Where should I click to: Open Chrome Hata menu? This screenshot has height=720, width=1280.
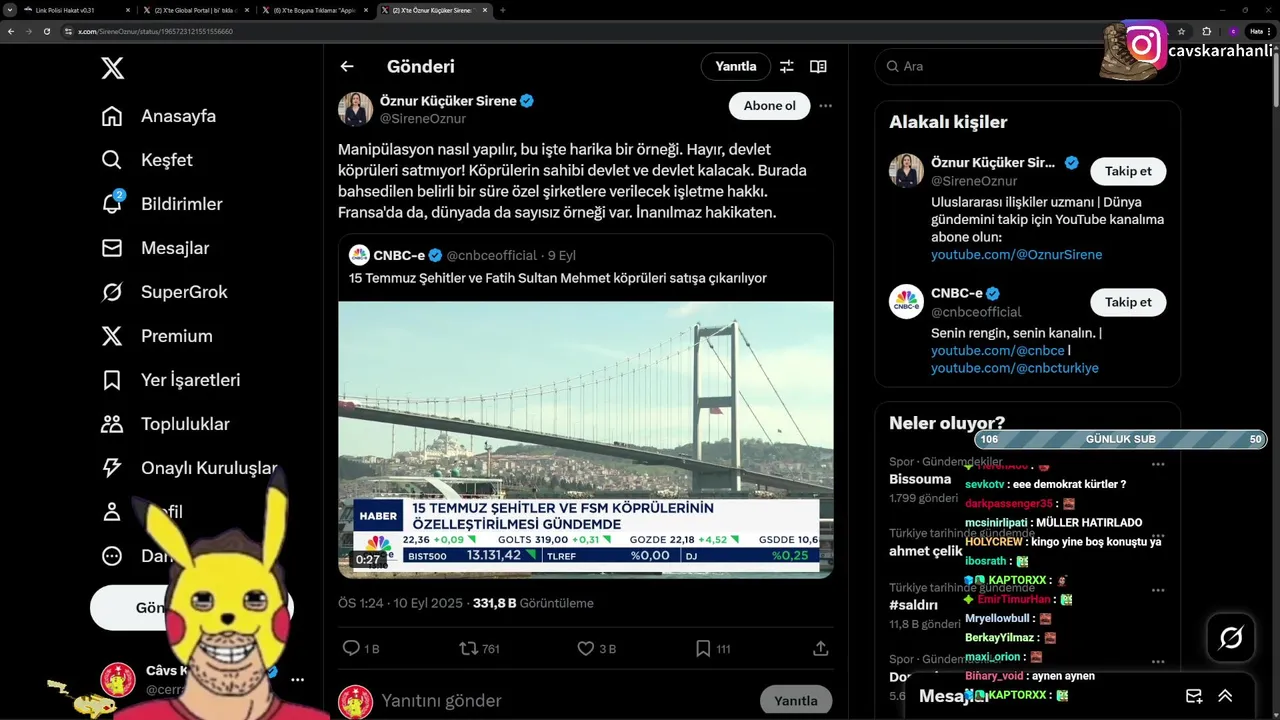[x=1259, y=31]
